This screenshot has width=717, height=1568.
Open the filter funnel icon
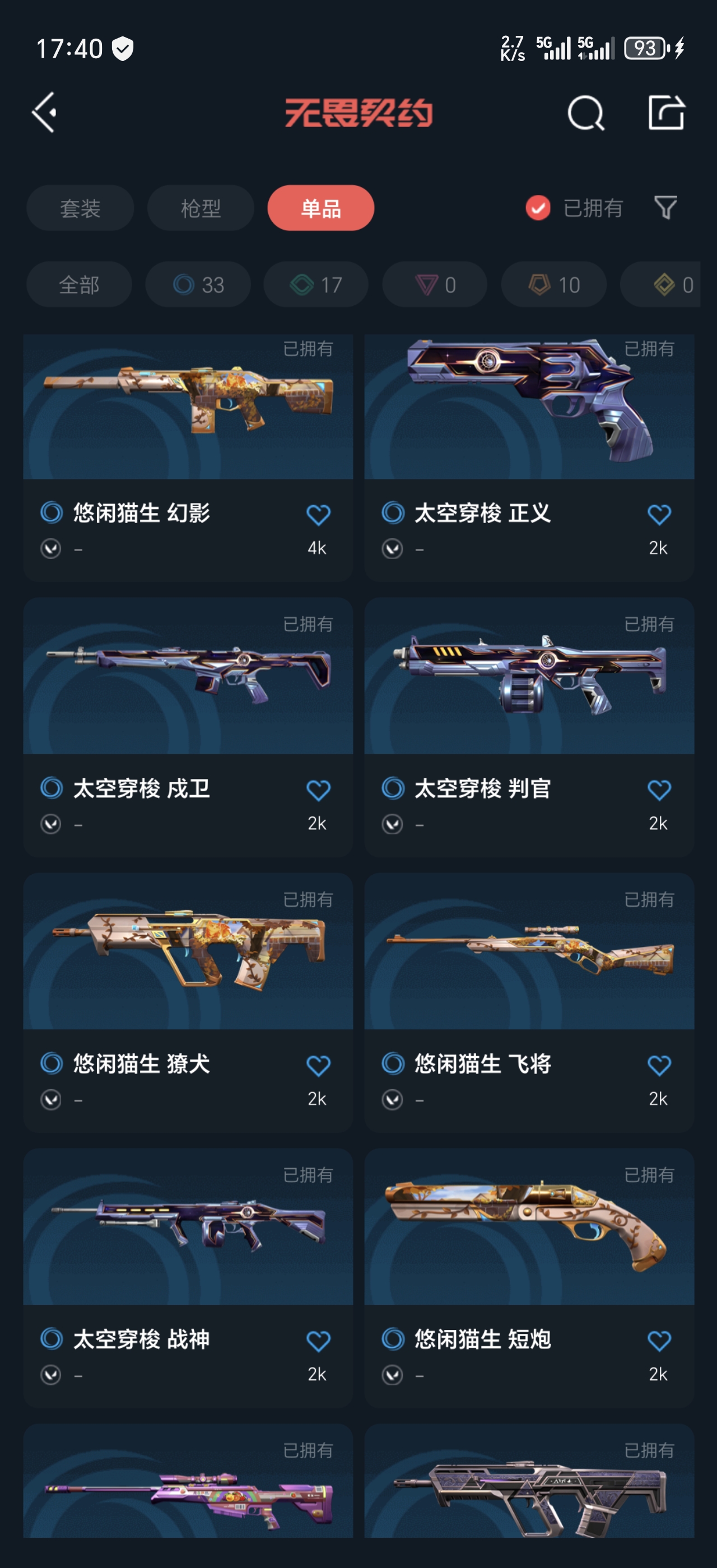point(665,208)
